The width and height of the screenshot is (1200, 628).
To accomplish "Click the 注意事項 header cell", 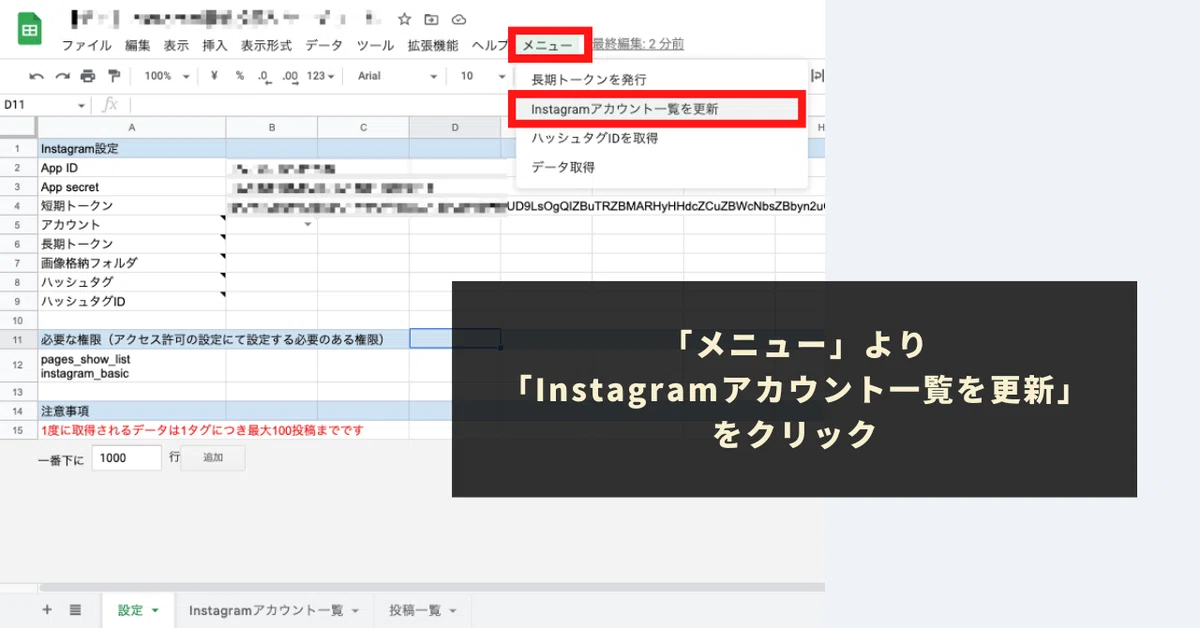I will [132, 411].
